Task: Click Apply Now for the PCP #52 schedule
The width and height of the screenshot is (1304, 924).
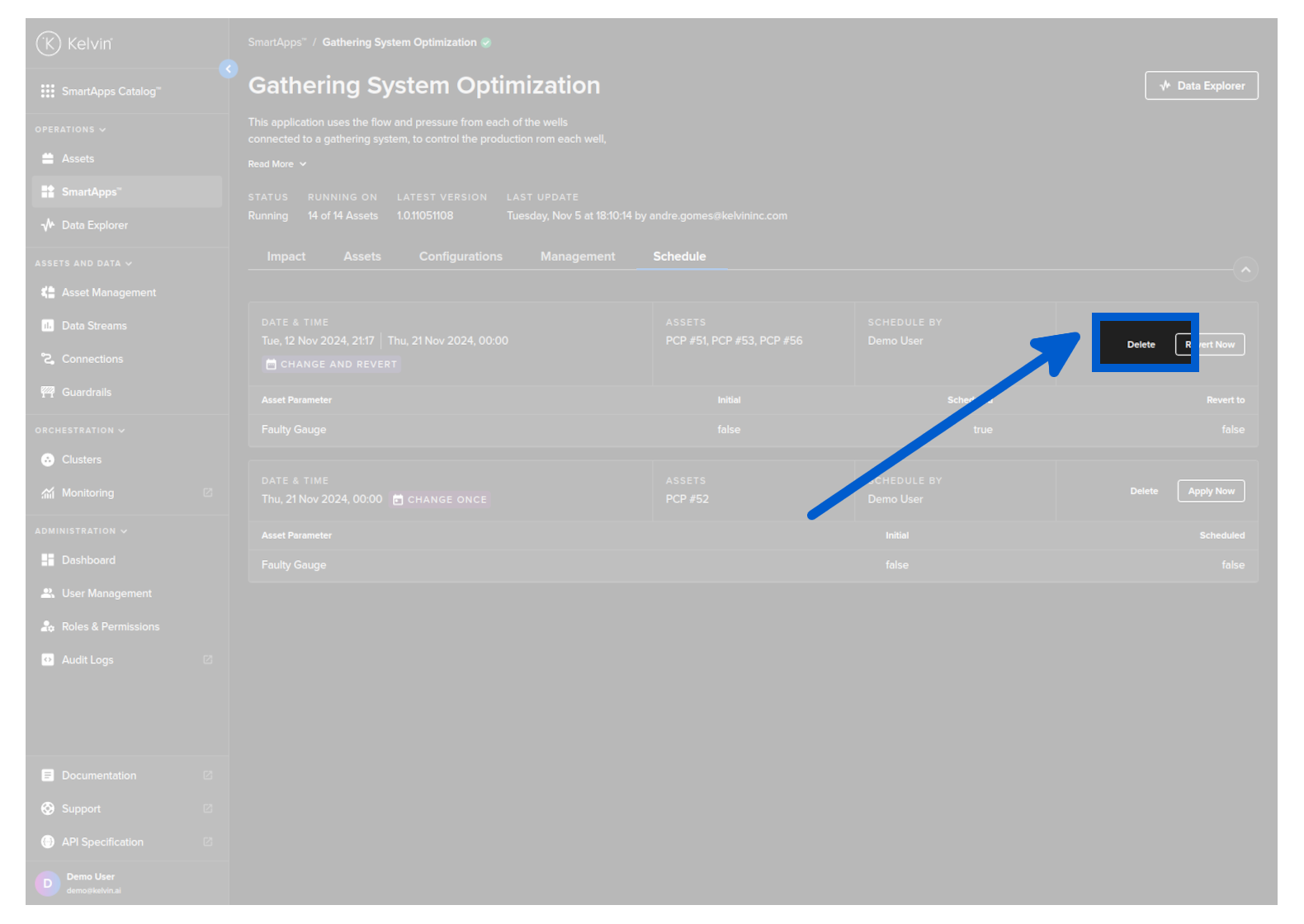Action: [x=1211, y=492]
